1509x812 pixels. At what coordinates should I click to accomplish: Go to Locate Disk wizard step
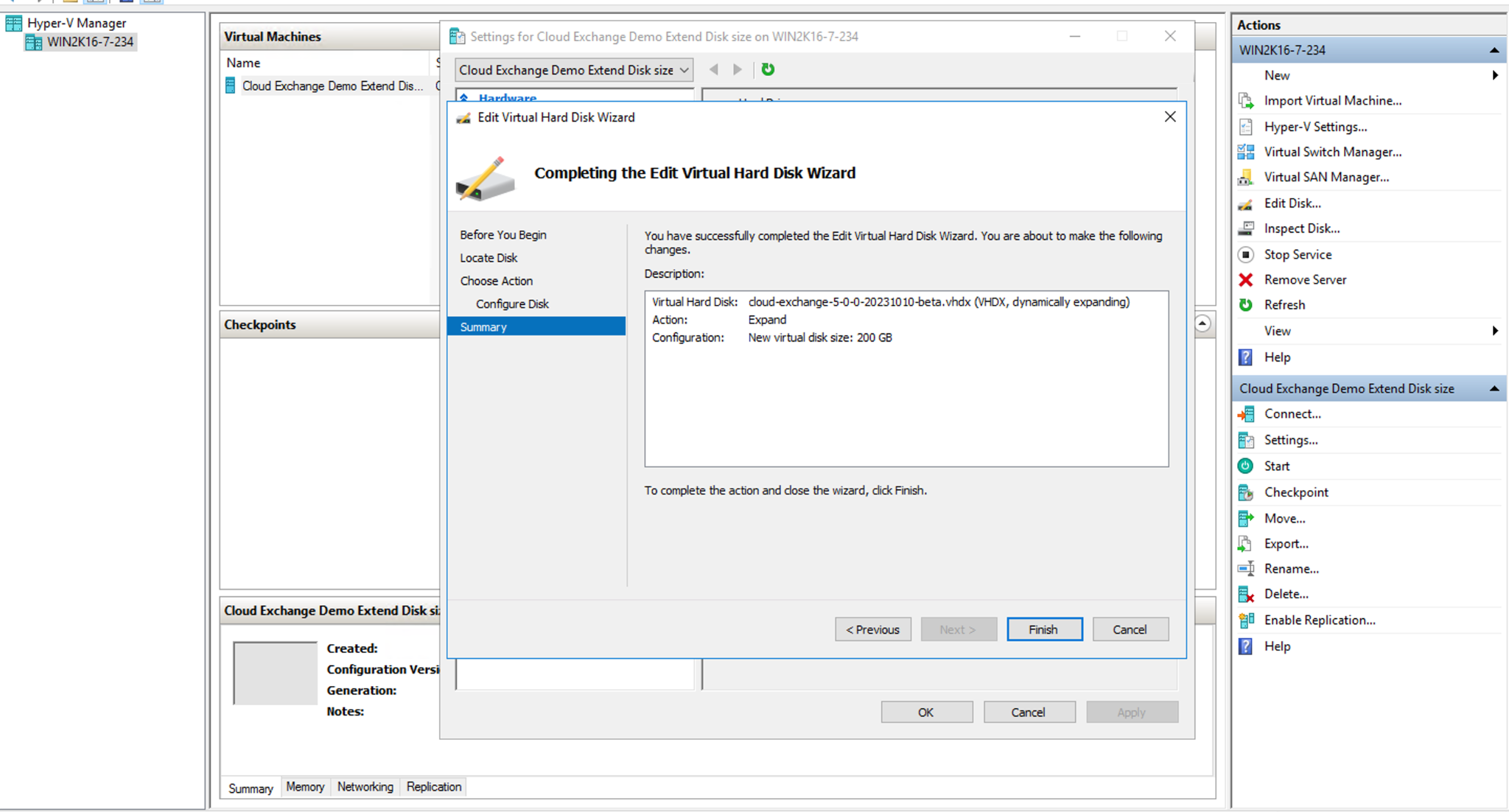coord(489,258)
